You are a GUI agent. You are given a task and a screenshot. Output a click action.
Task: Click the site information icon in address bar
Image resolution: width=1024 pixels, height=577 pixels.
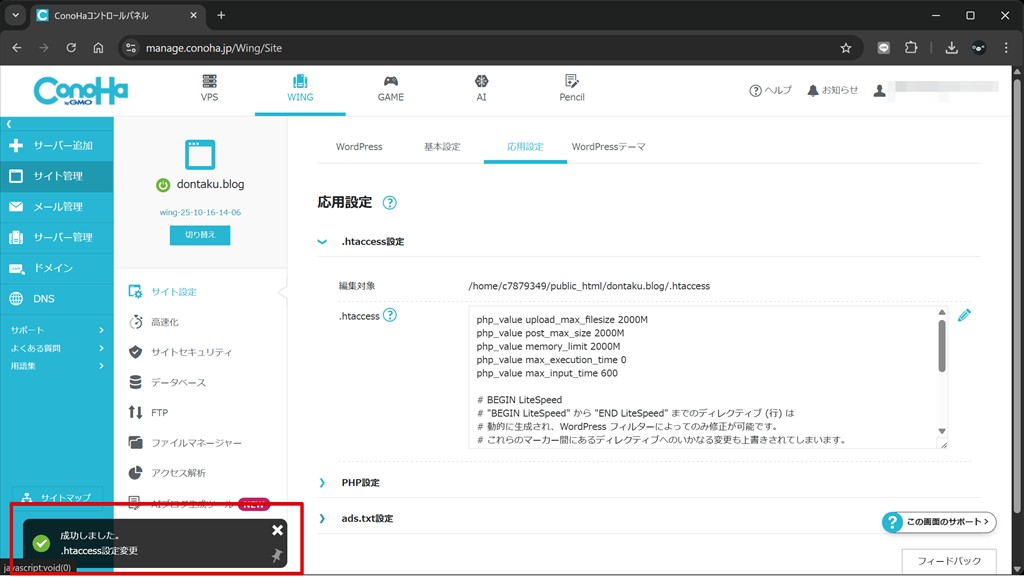pyautogui.click(x=131, y=48)
